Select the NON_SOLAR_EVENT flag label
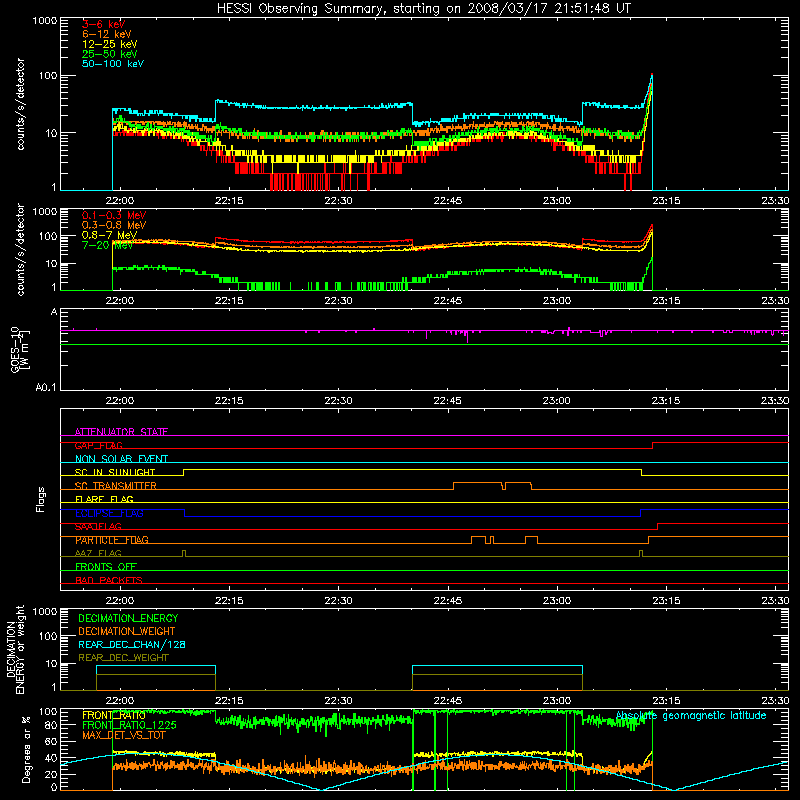 [121, 459]
